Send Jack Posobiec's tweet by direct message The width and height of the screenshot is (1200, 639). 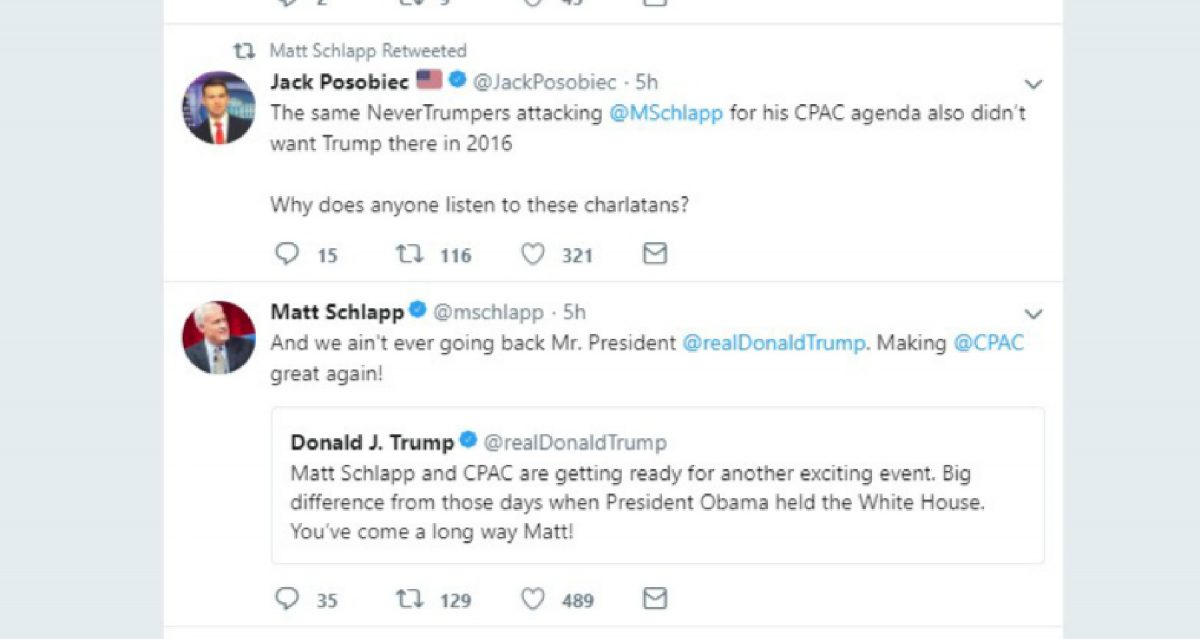point(654,255)
